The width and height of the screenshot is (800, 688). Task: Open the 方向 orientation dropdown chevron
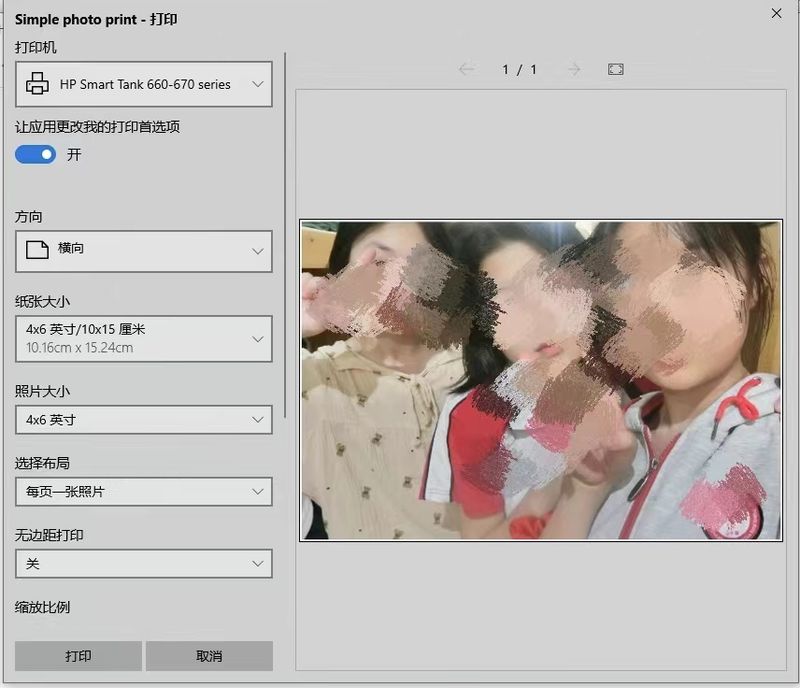(258, 251)
